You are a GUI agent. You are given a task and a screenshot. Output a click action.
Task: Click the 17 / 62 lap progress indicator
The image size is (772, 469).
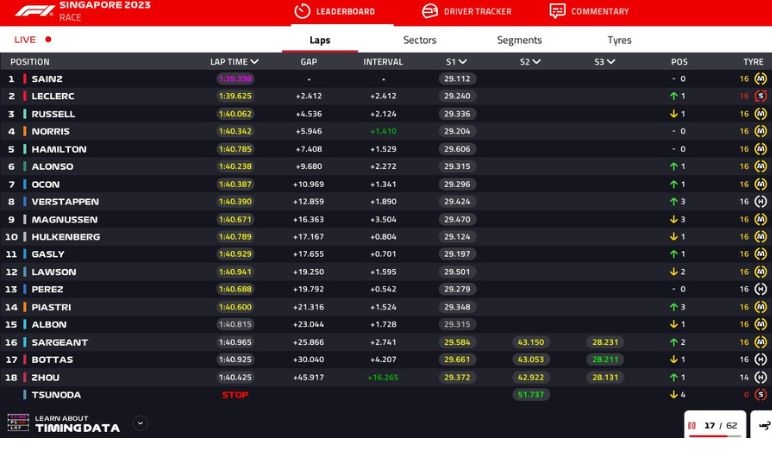(714, 425)
